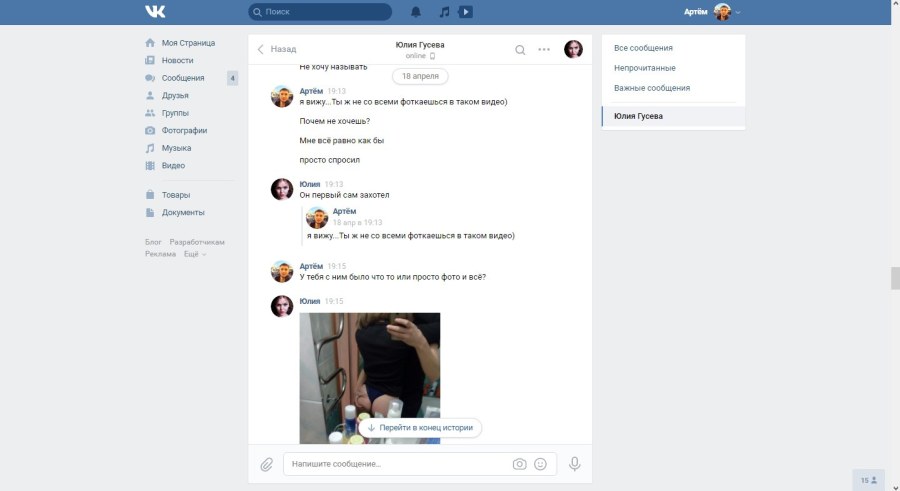Open notifications bell icon
900x491 pixels.
pyautogui.click(x=416, y=12)
